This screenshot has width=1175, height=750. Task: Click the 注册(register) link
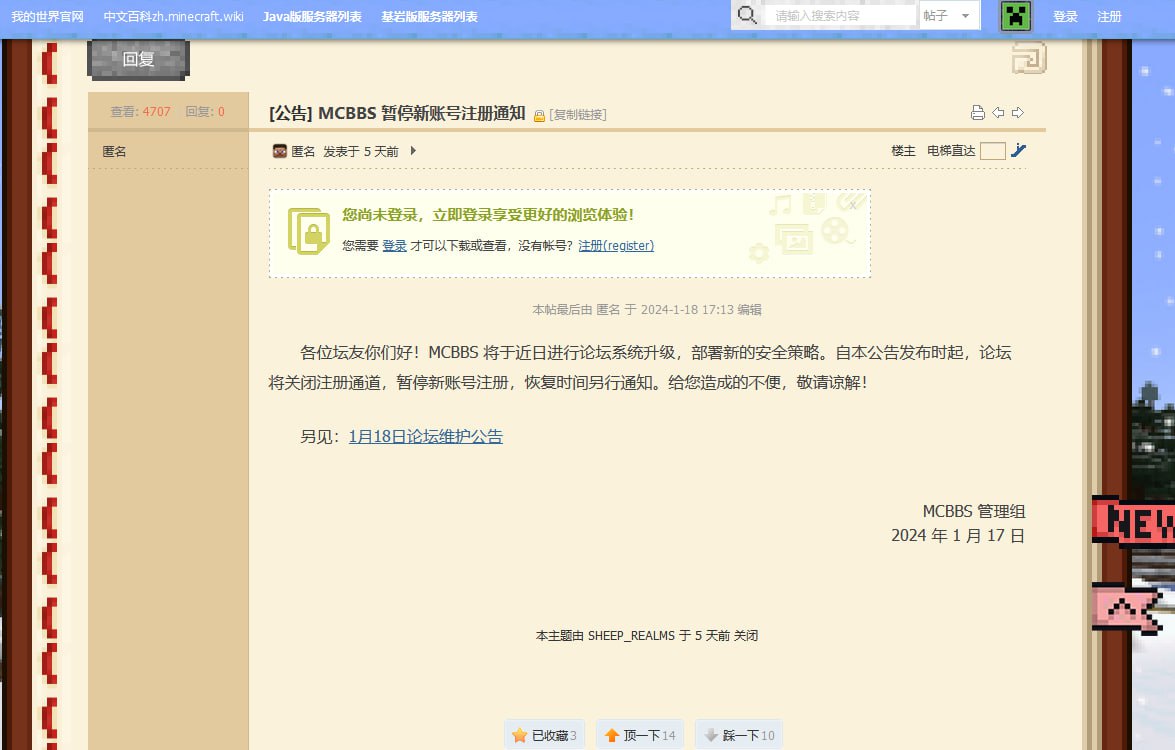pos(616,246)
